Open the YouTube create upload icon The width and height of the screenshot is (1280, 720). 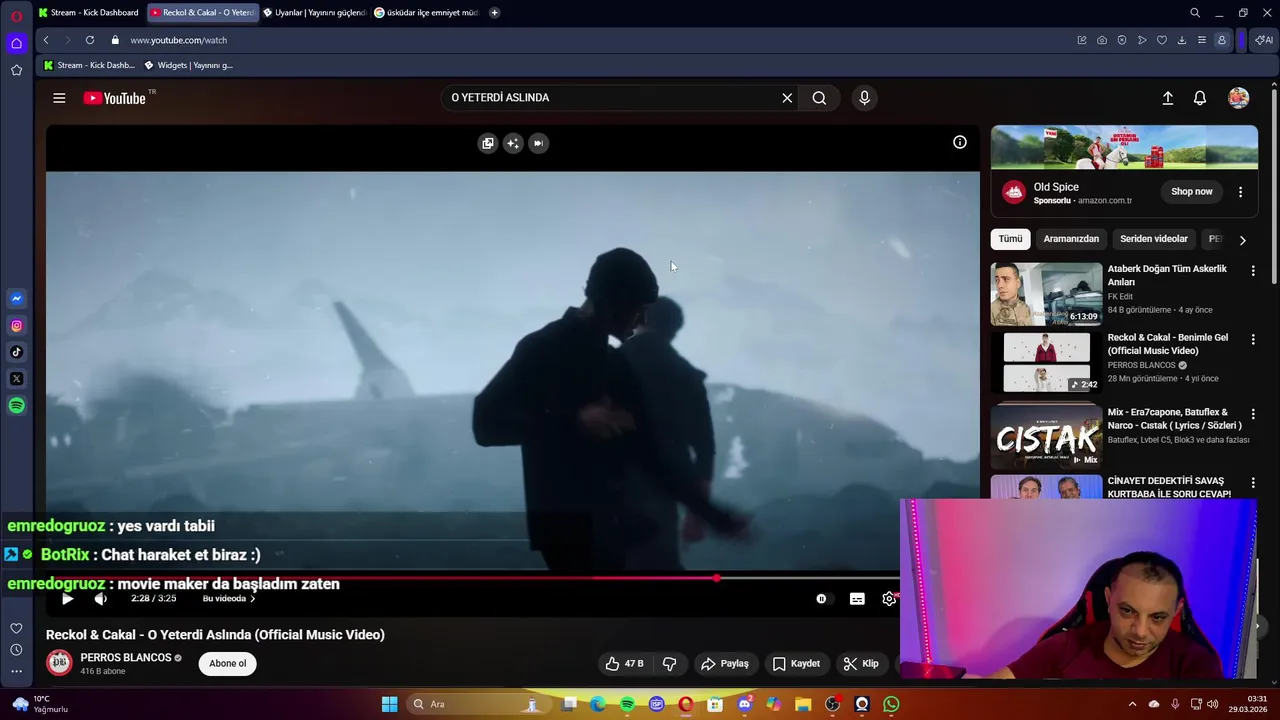[x=1167, y=98]
